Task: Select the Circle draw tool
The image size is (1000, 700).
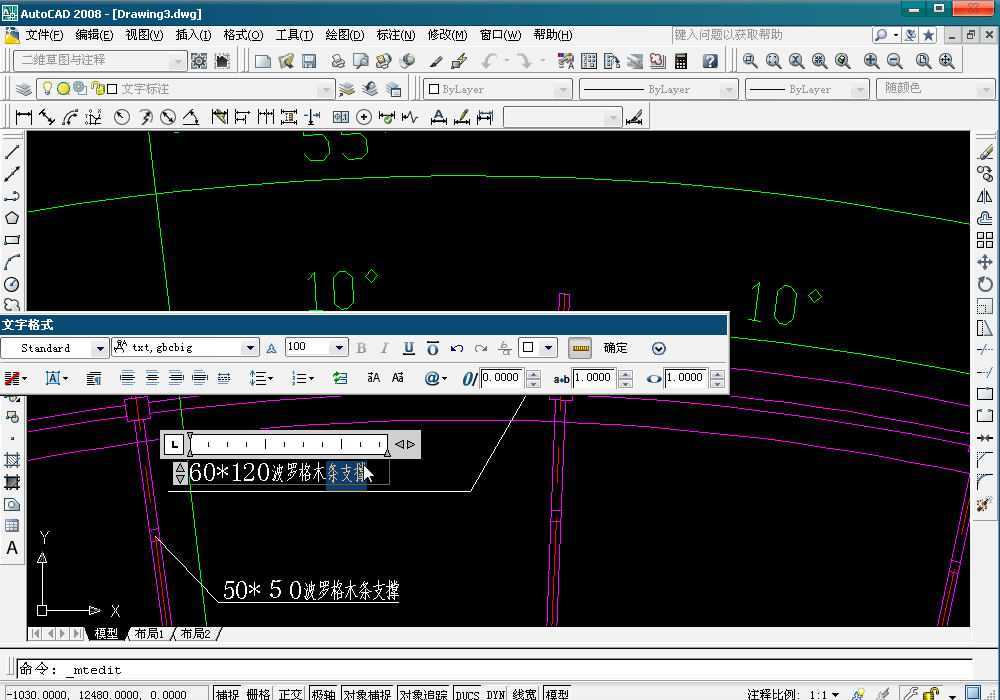Action: [12, 284]
